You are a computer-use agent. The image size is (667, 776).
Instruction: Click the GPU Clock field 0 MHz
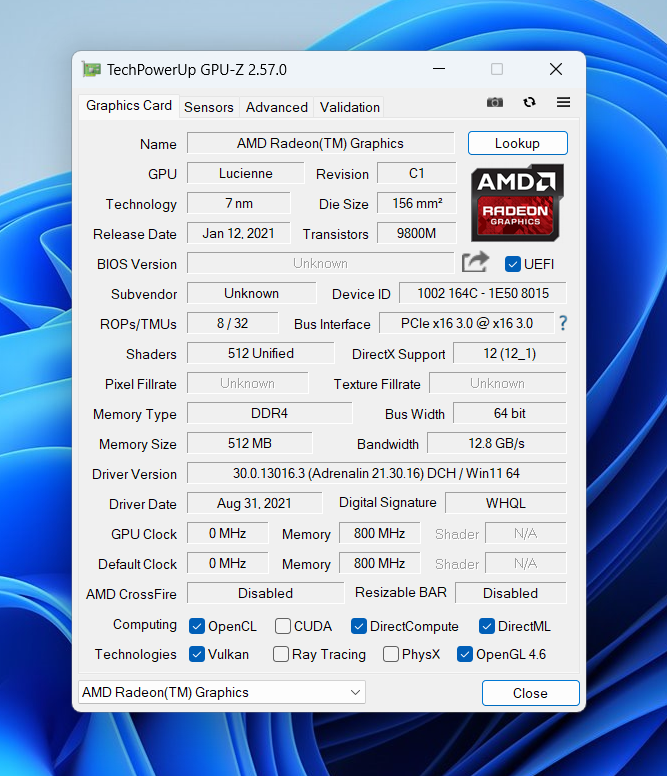click(228, 534)
